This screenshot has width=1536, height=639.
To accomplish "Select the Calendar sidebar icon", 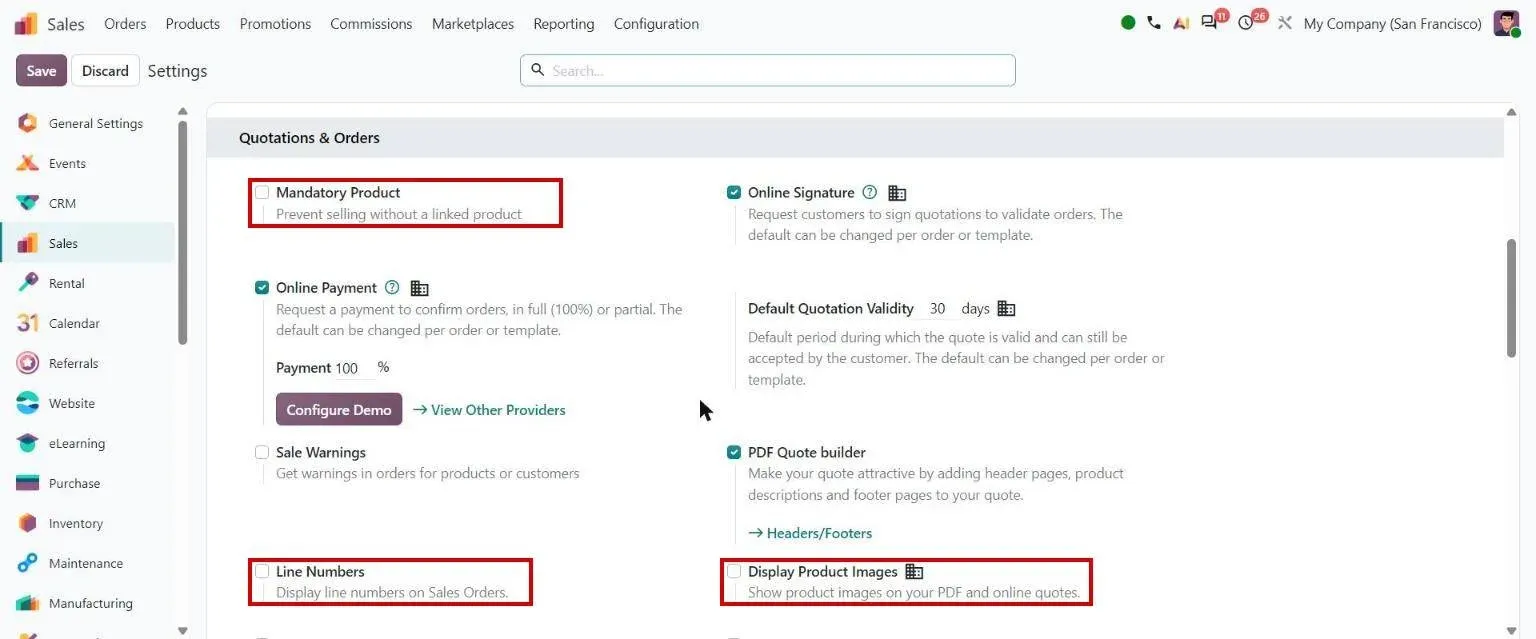I will (x=28, y=323).
